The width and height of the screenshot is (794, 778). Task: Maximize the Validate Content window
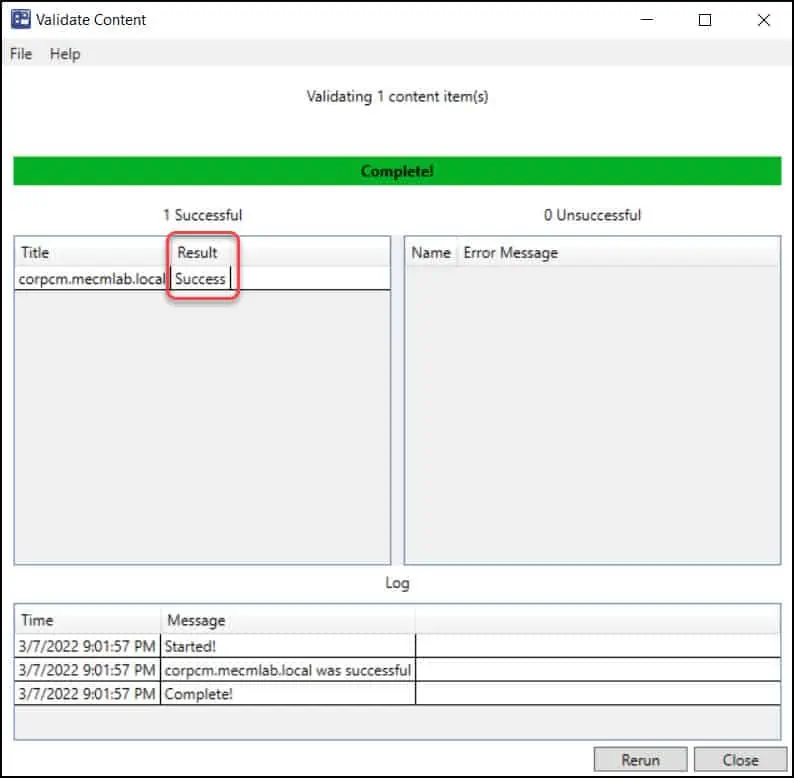point(704,20)
